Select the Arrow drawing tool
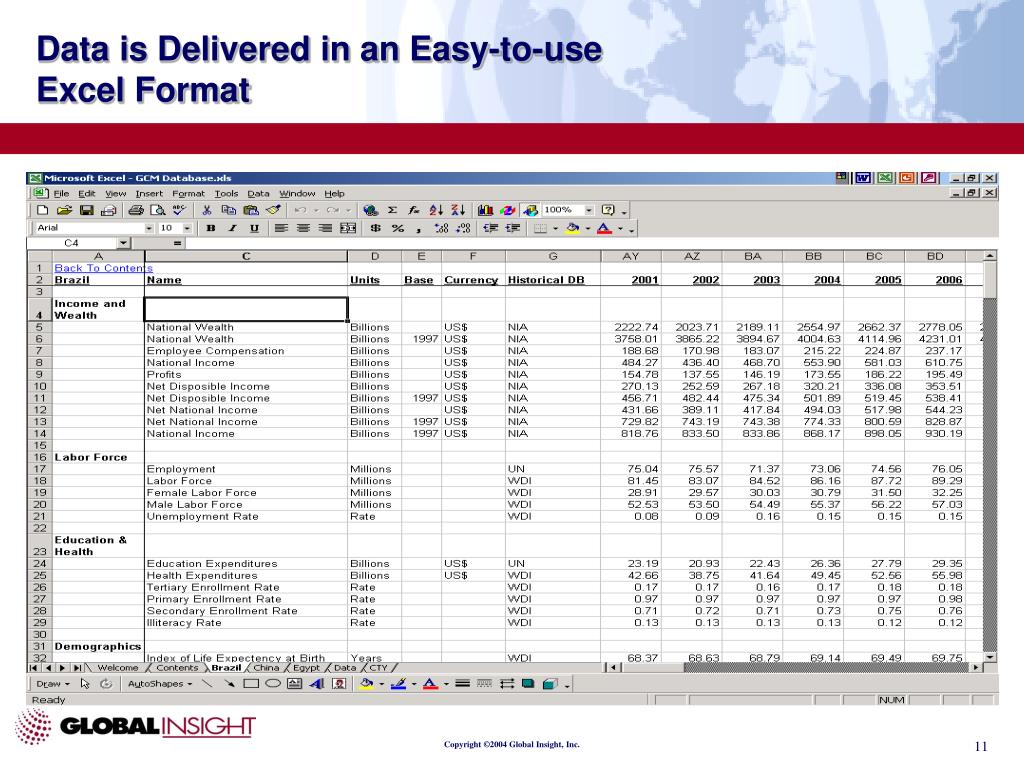Viewport: 1024px width, 768px height. 229,684
